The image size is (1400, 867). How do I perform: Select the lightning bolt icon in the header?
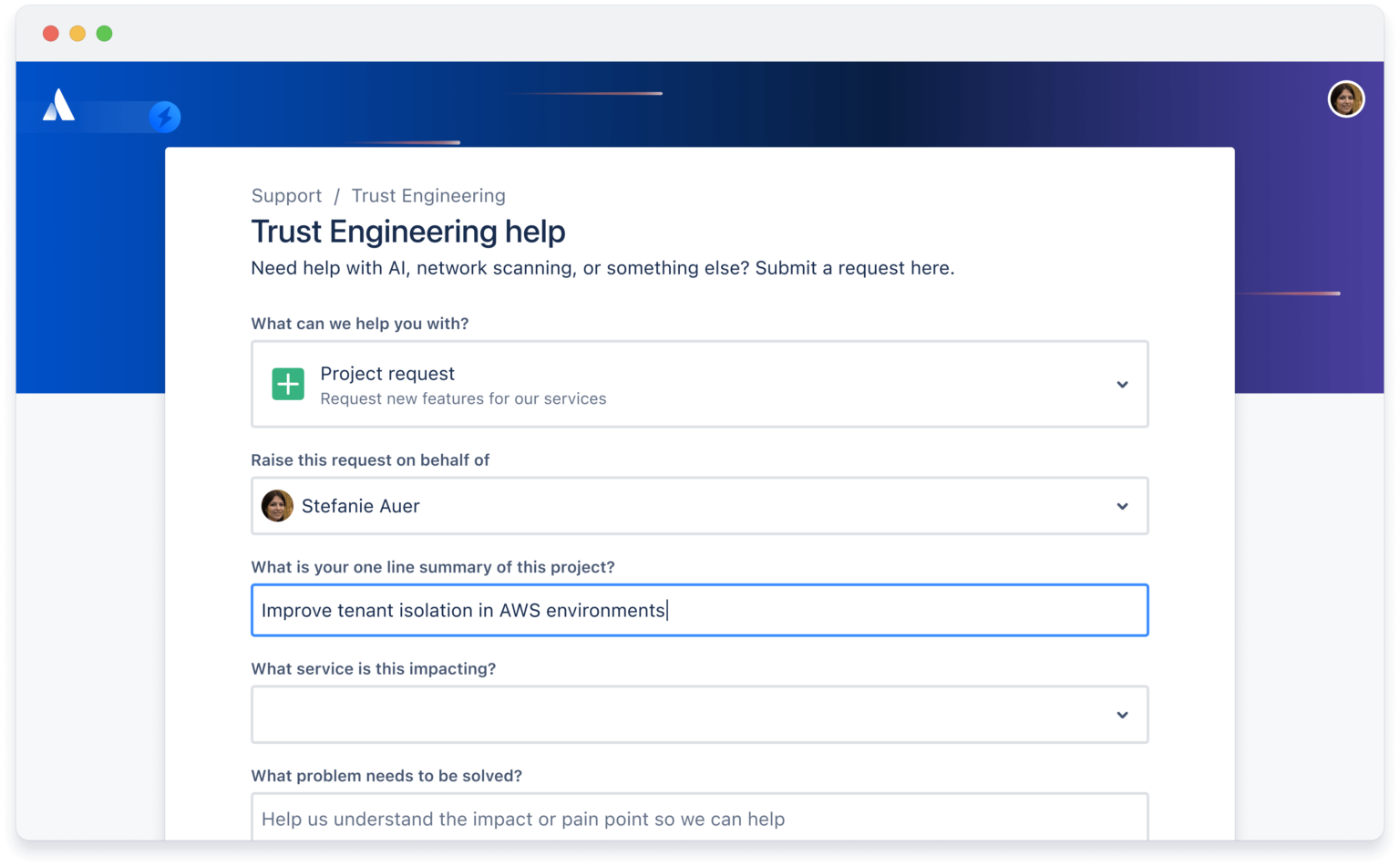[x=164, y=117]
